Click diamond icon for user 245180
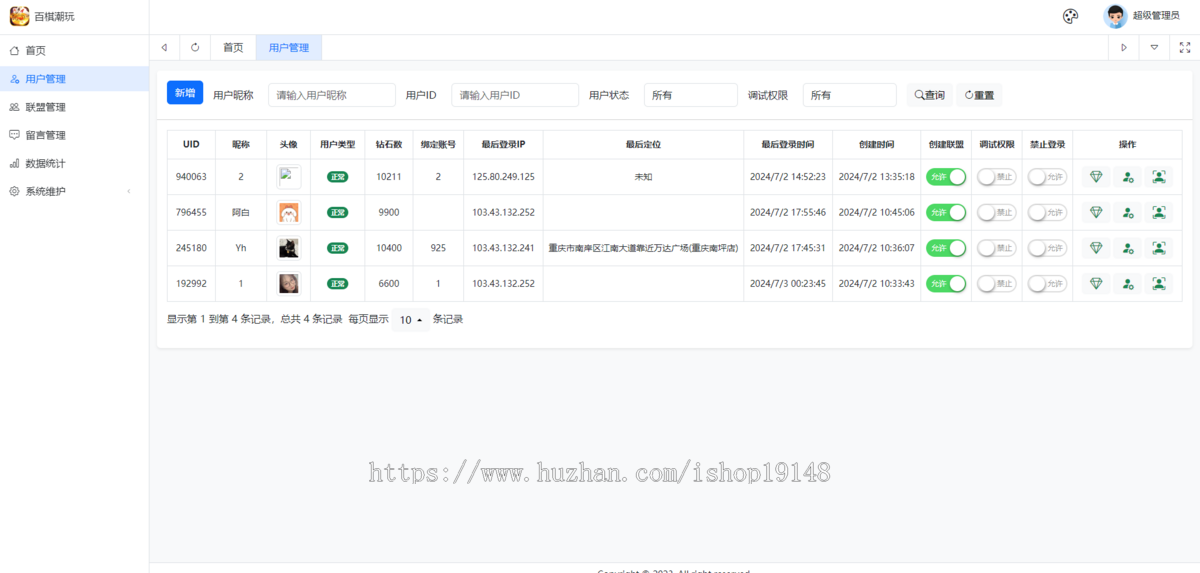 click(x=1097, y=248)
